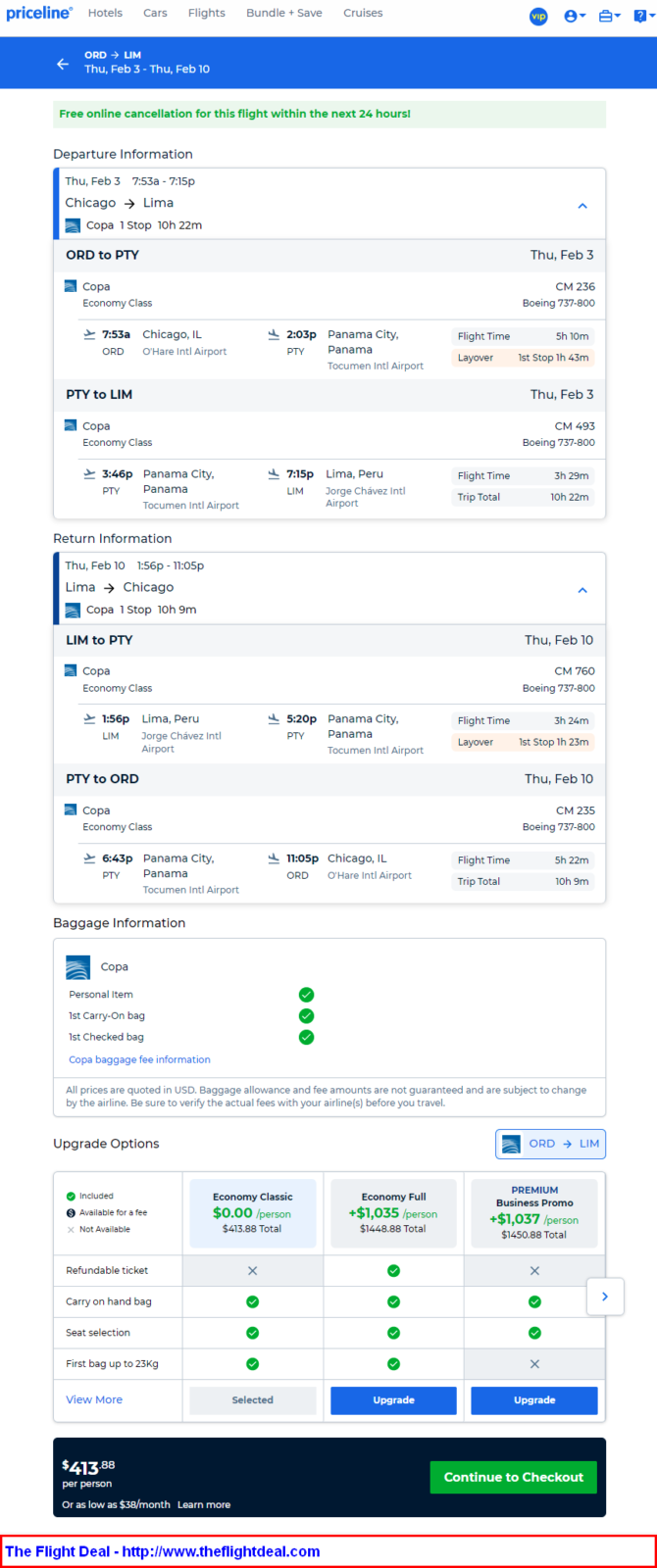Viewport: 657px width, 1568px height.
Task: Click green check for 1st Carry-On bag
Action: click(x=306, y=1015)
